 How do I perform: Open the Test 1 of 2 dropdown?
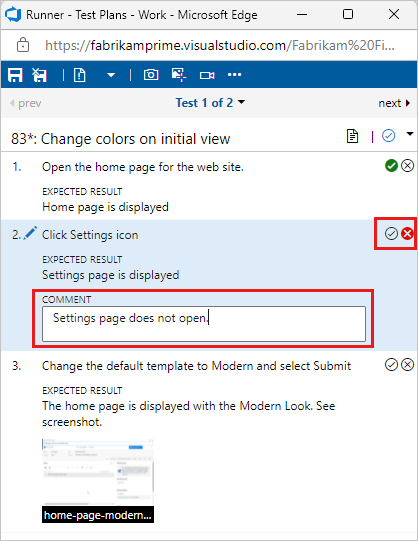point(210,102)
